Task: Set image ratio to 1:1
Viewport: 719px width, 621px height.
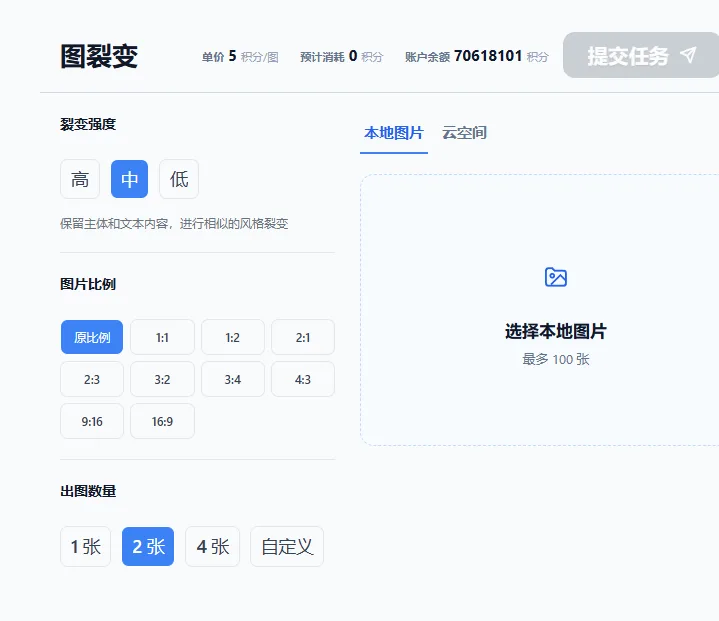Action: 162,337
